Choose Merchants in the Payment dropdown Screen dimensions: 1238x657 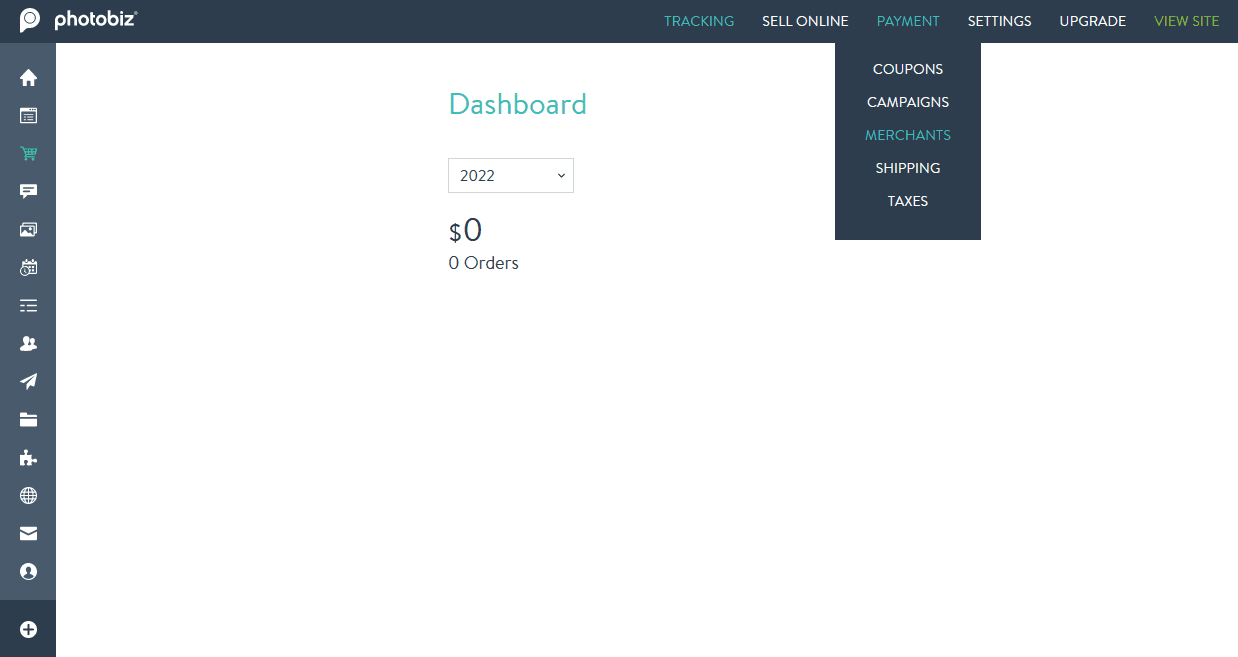click(x=907, y=135)
